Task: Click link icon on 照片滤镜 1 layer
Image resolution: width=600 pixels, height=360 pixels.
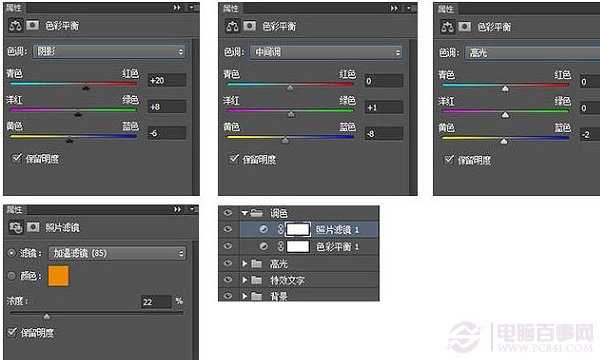Action: 280,229
